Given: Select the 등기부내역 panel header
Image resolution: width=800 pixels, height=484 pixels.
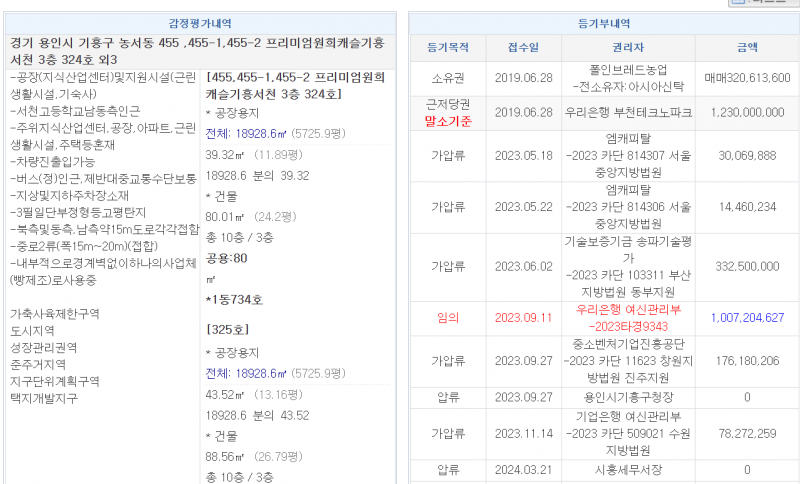Looking at the screenshot, I should (x=605, y=23).
